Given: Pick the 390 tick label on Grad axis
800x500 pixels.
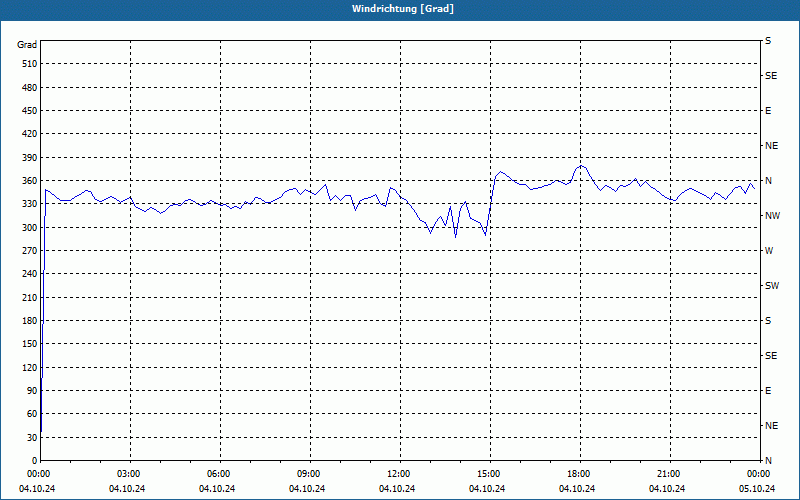Looking at the screenshot, I should [30, 157].
